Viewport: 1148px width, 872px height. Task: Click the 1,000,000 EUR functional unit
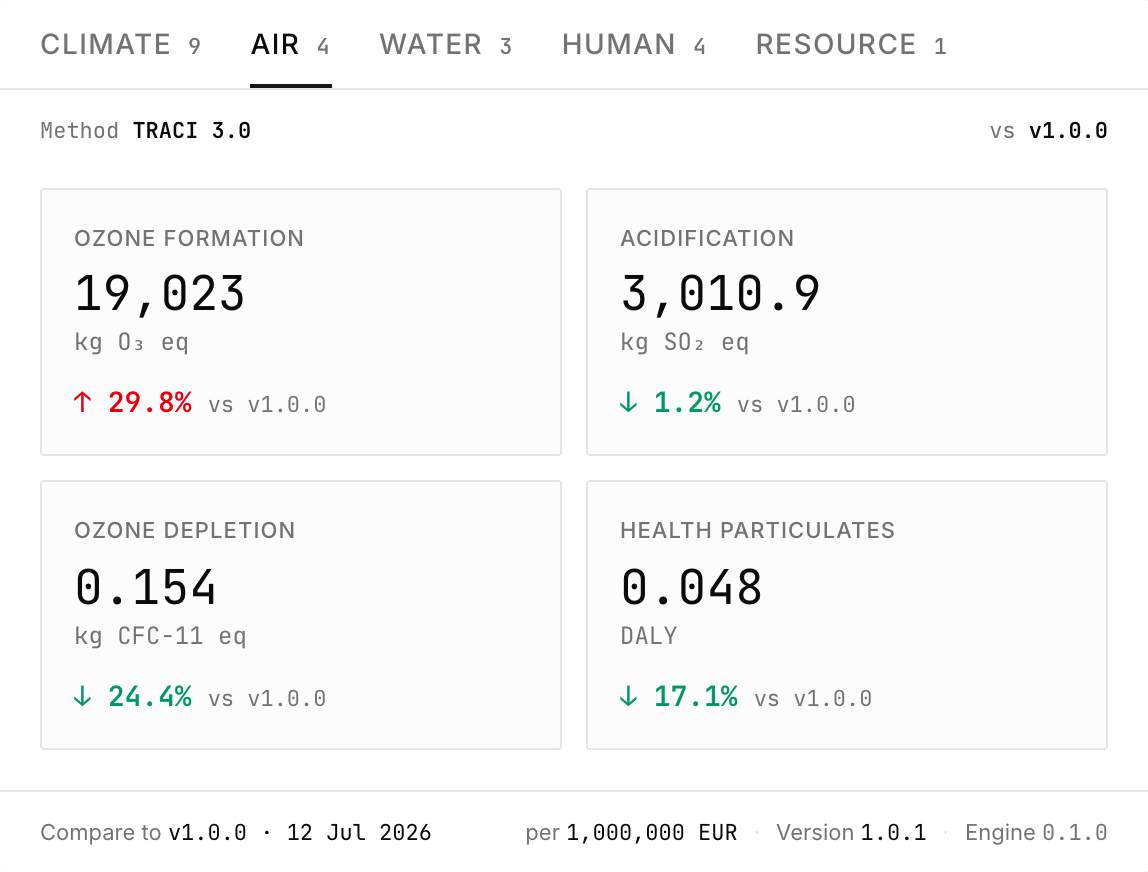coord(652,832)
